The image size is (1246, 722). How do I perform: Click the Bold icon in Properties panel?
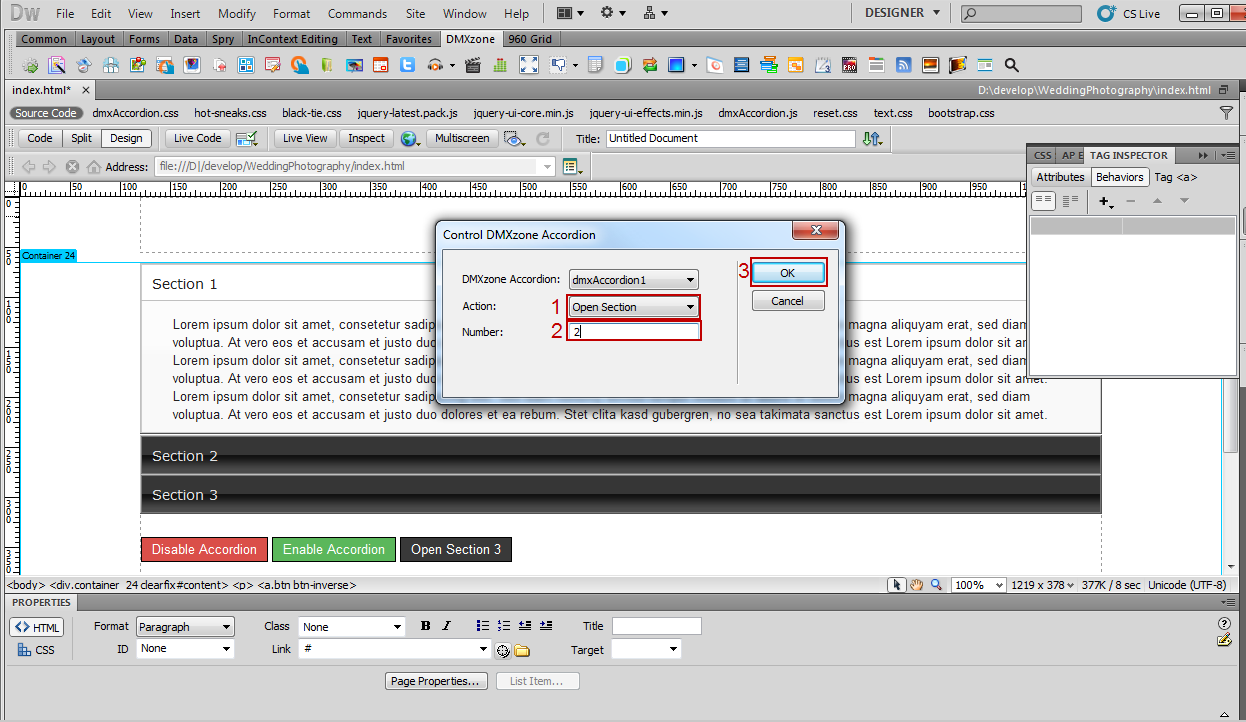coord(425,626)
